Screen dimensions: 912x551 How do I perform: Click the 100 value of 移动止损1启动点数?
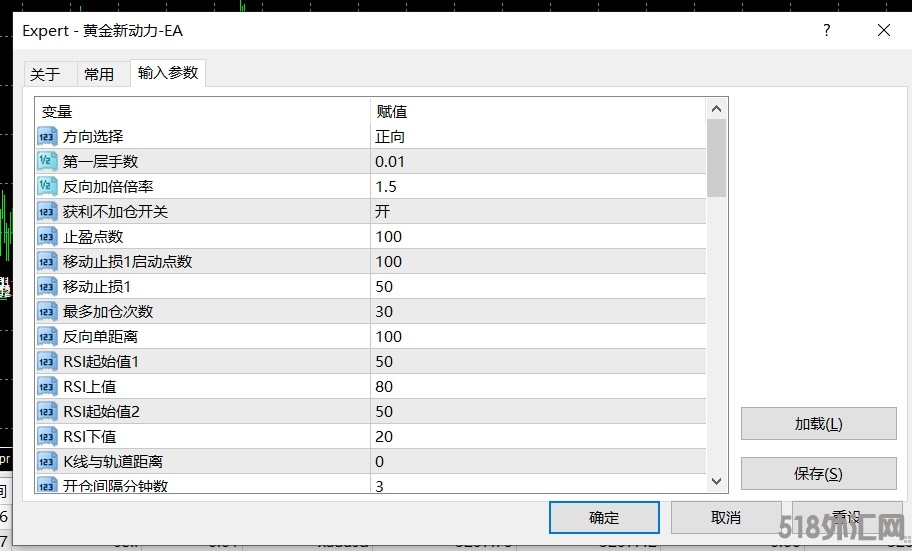(x=389, y=262)
